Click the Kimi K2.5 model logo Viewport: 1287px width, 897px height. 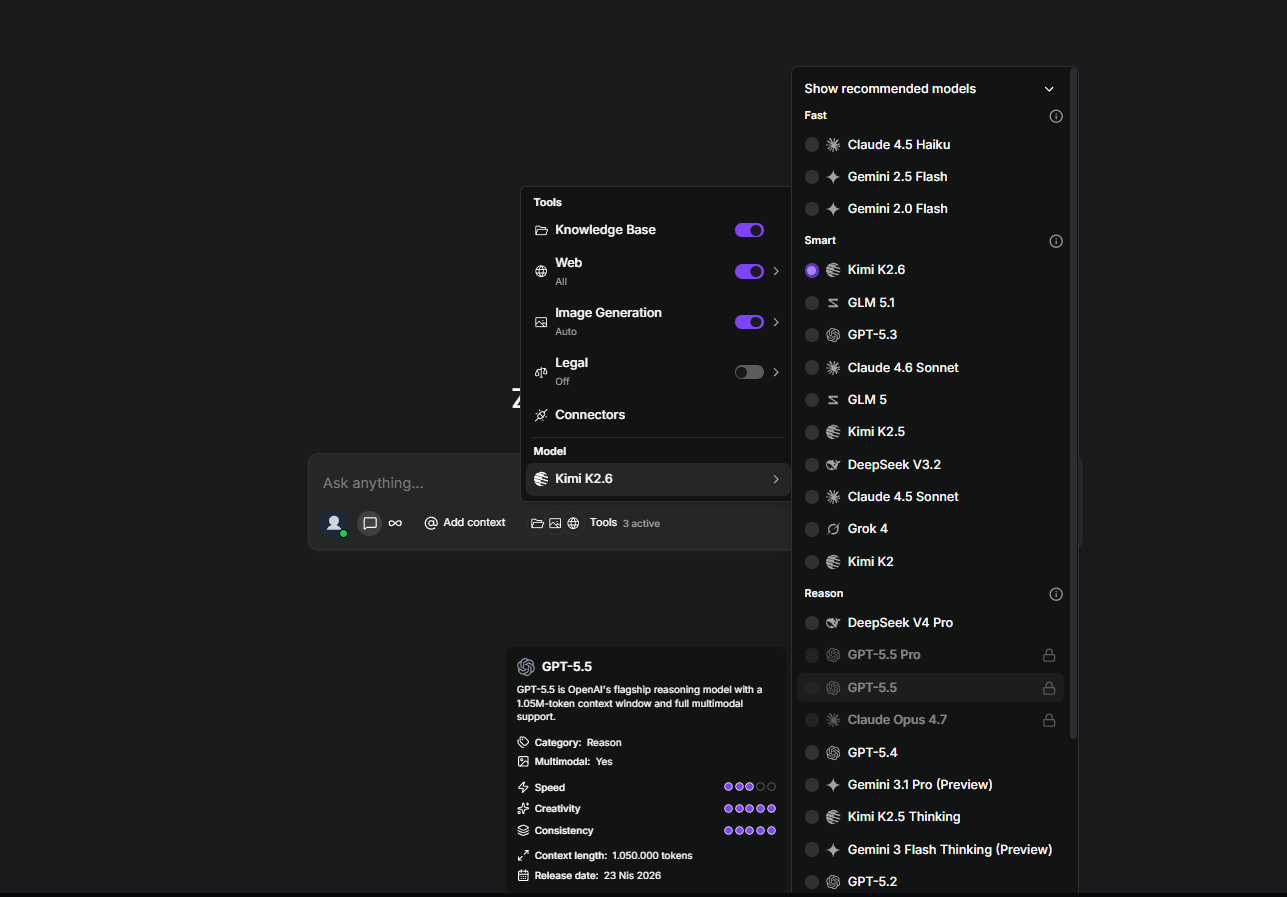click(833, 432)
